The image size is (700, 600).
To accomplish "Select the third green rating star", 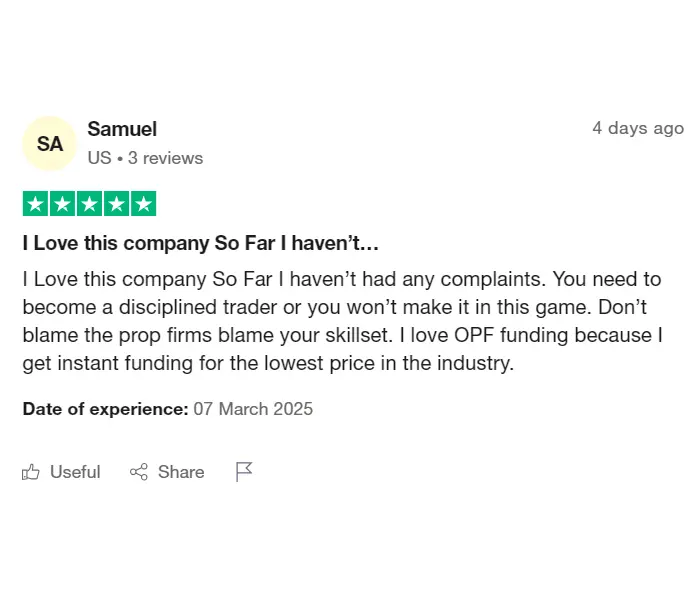I will [89, 204].
